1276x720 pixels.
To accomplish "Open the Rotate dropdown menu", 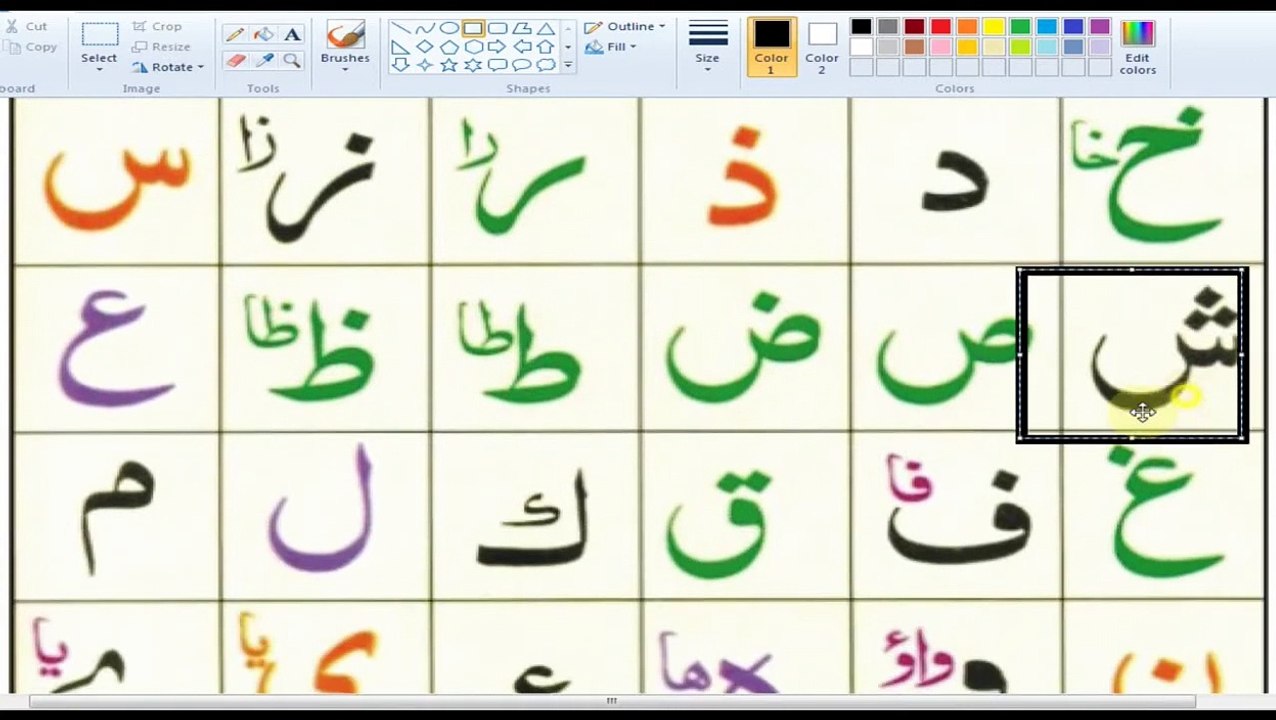I will pyautogui.click(x=167, y=67).
